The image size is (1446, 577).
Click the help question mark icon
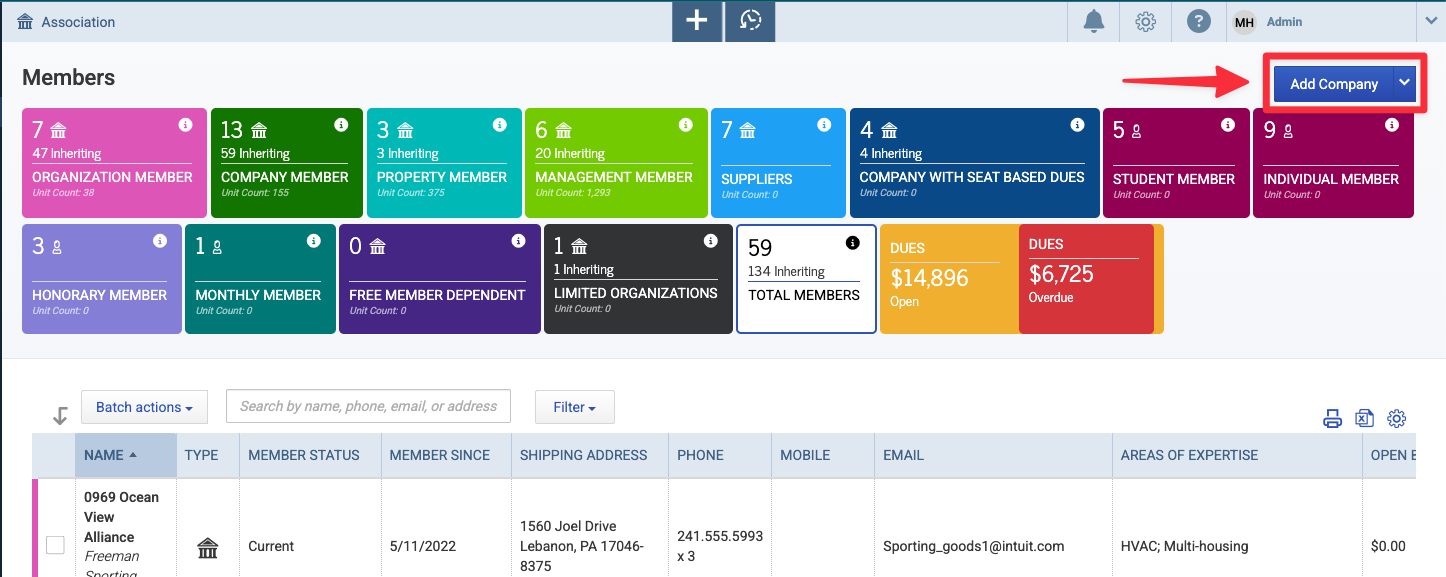1198,21
